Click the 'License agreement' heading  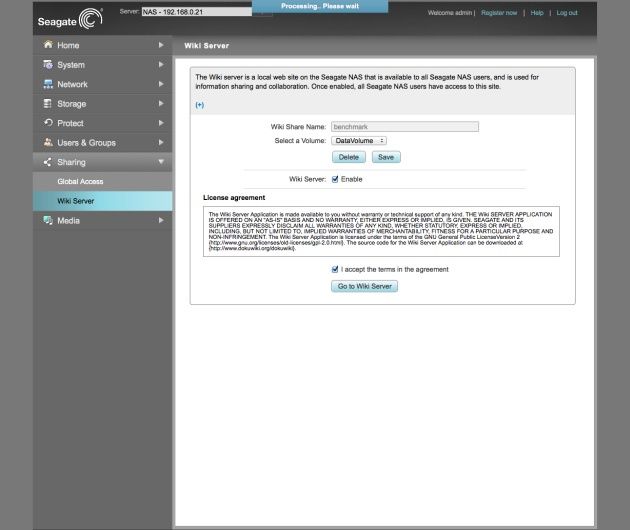click(234, 198)
